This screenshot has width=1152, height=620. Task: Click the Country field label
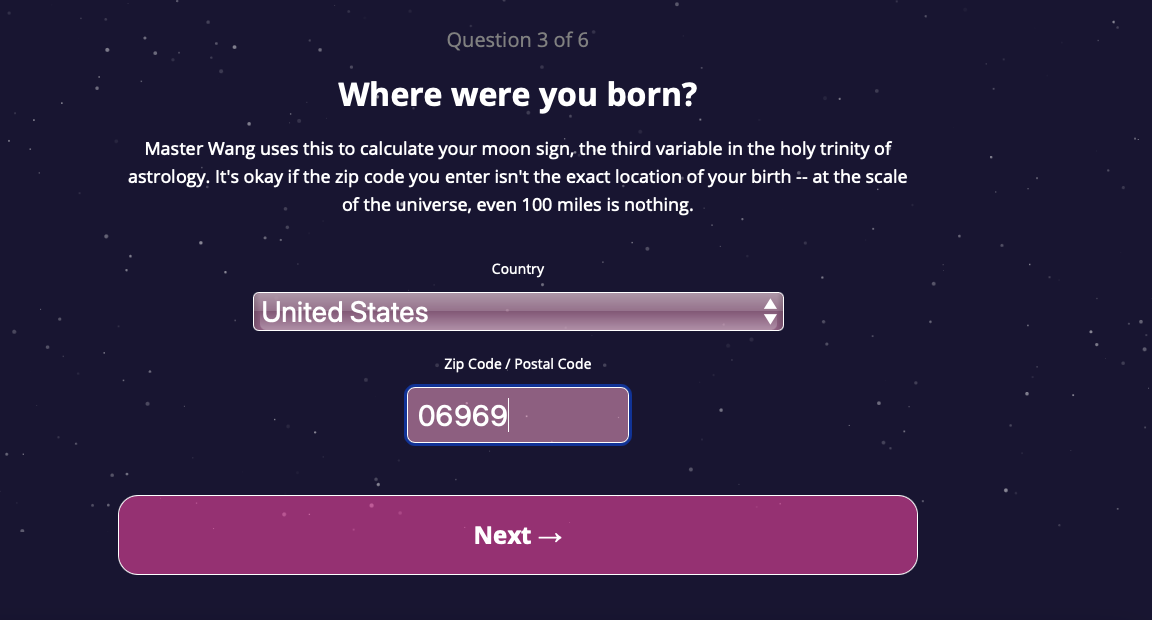click(517, 269)
